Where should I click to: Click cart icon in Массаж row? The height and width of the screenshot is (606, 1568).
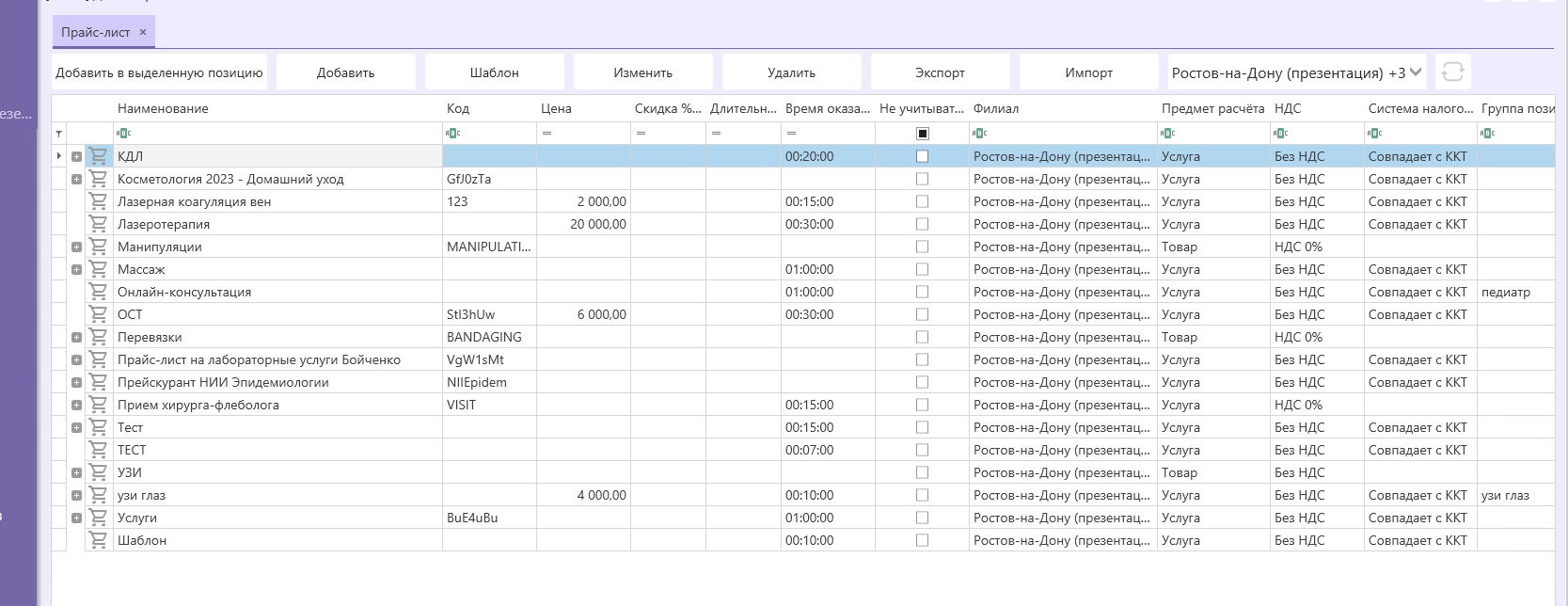pos(98,269)
